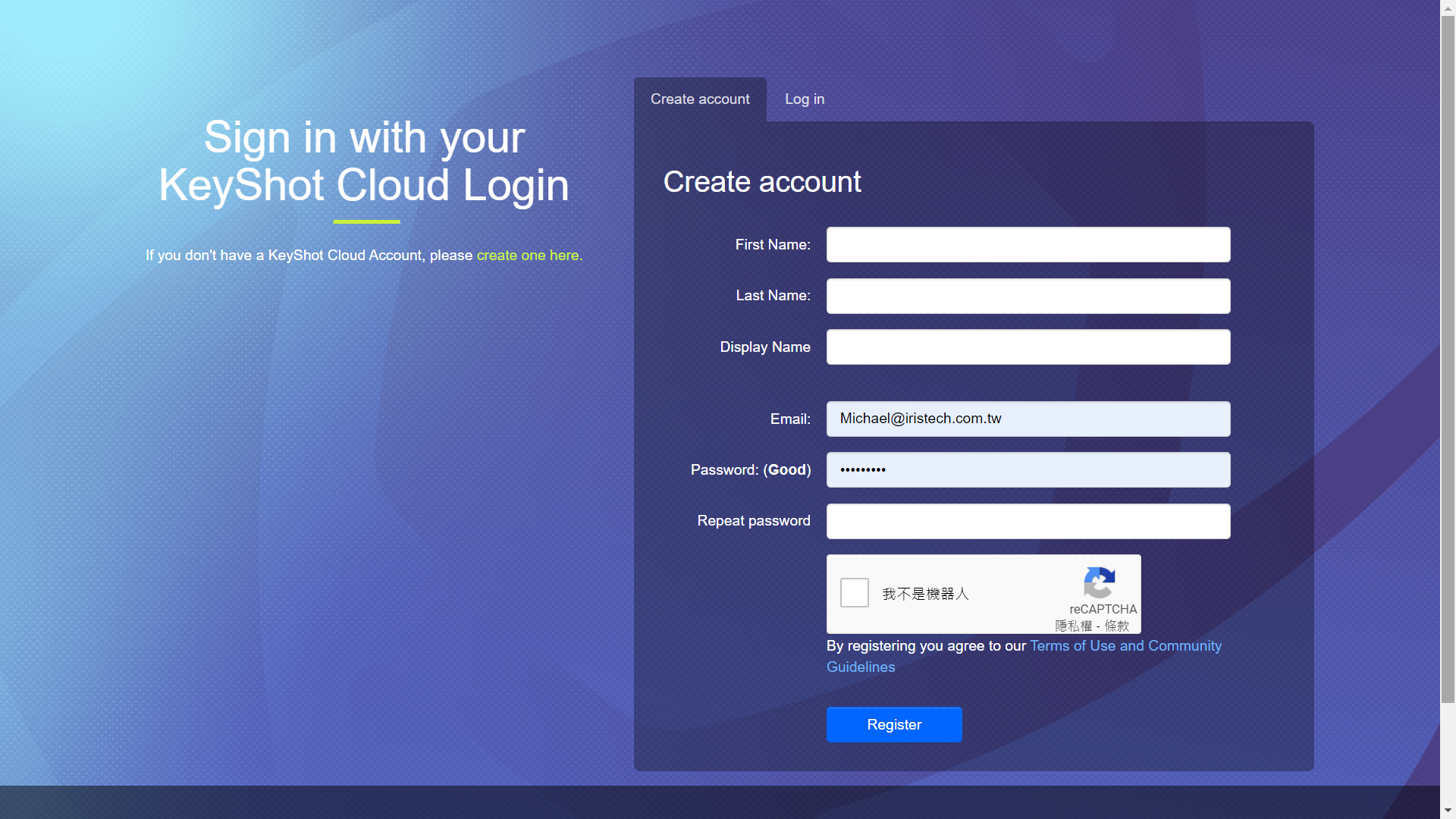Switch to the Log in tab
The width and height of the screenshot is (1456, 819).
pyautogui.click(x=805, y=99)
